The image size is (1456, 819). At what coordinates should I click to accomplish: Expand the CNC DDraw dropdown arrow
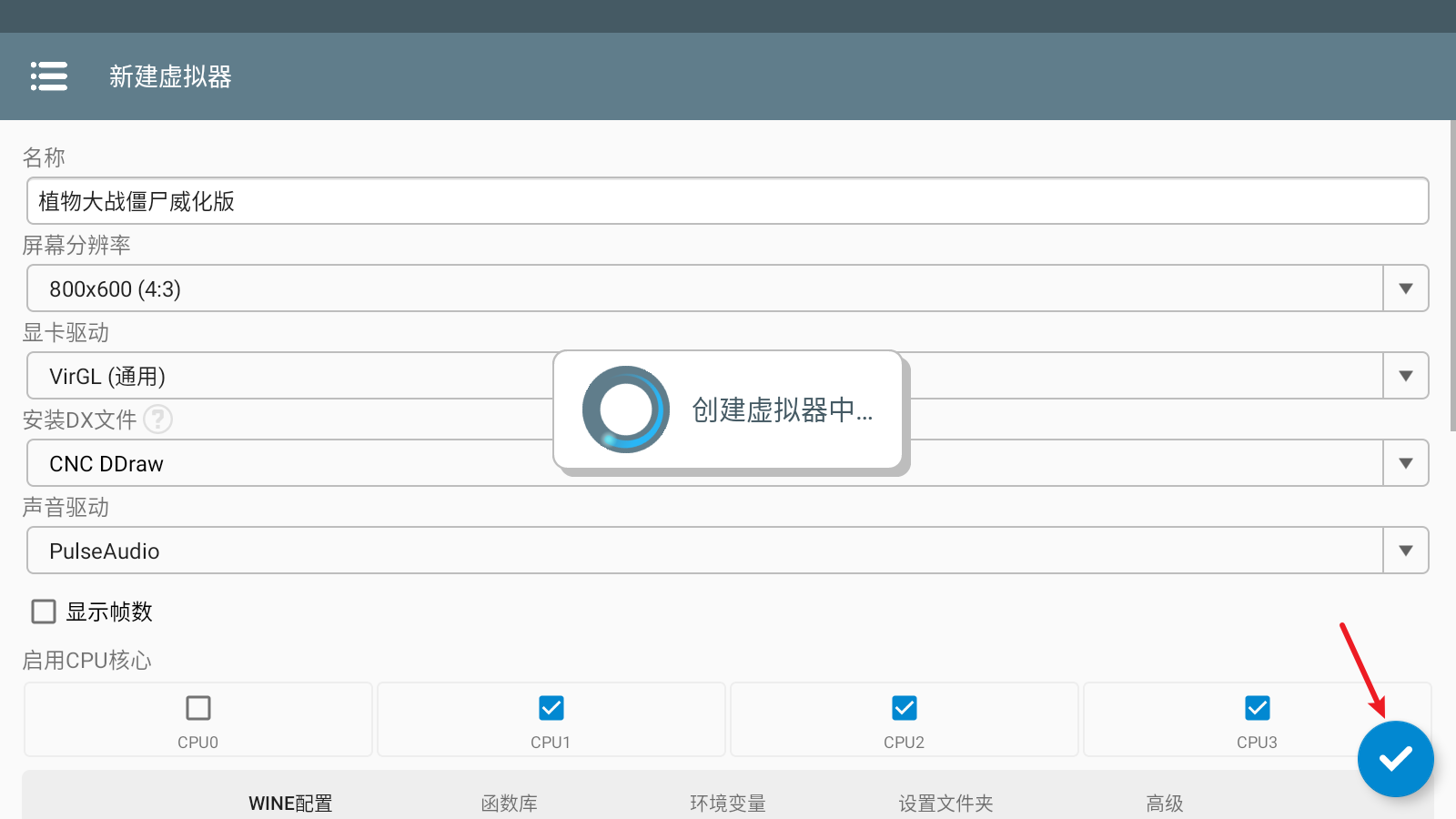[x=1405, y=463]
